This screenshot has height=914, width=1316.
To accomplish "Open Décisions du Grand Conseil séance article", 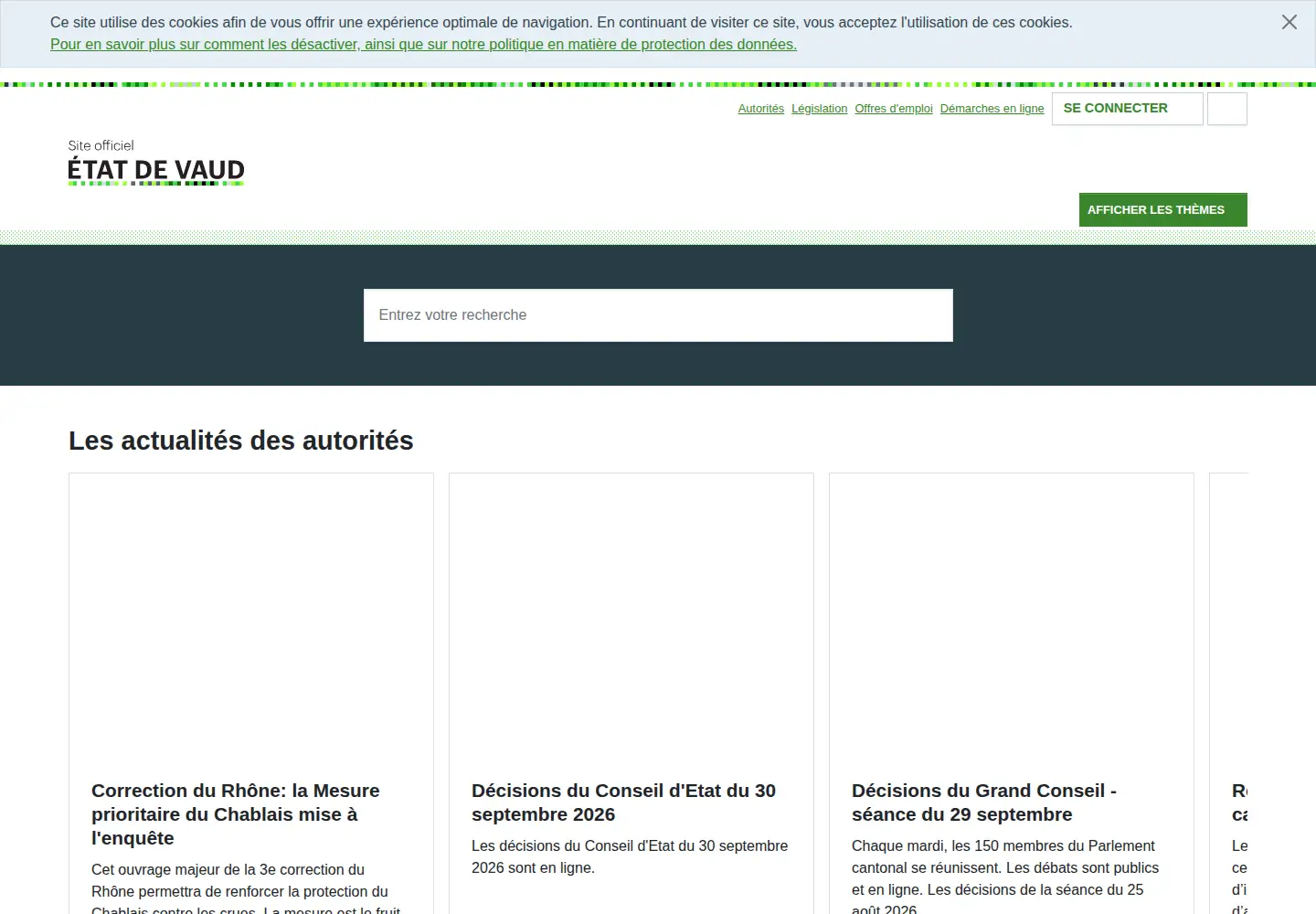I will click(984, 802).
